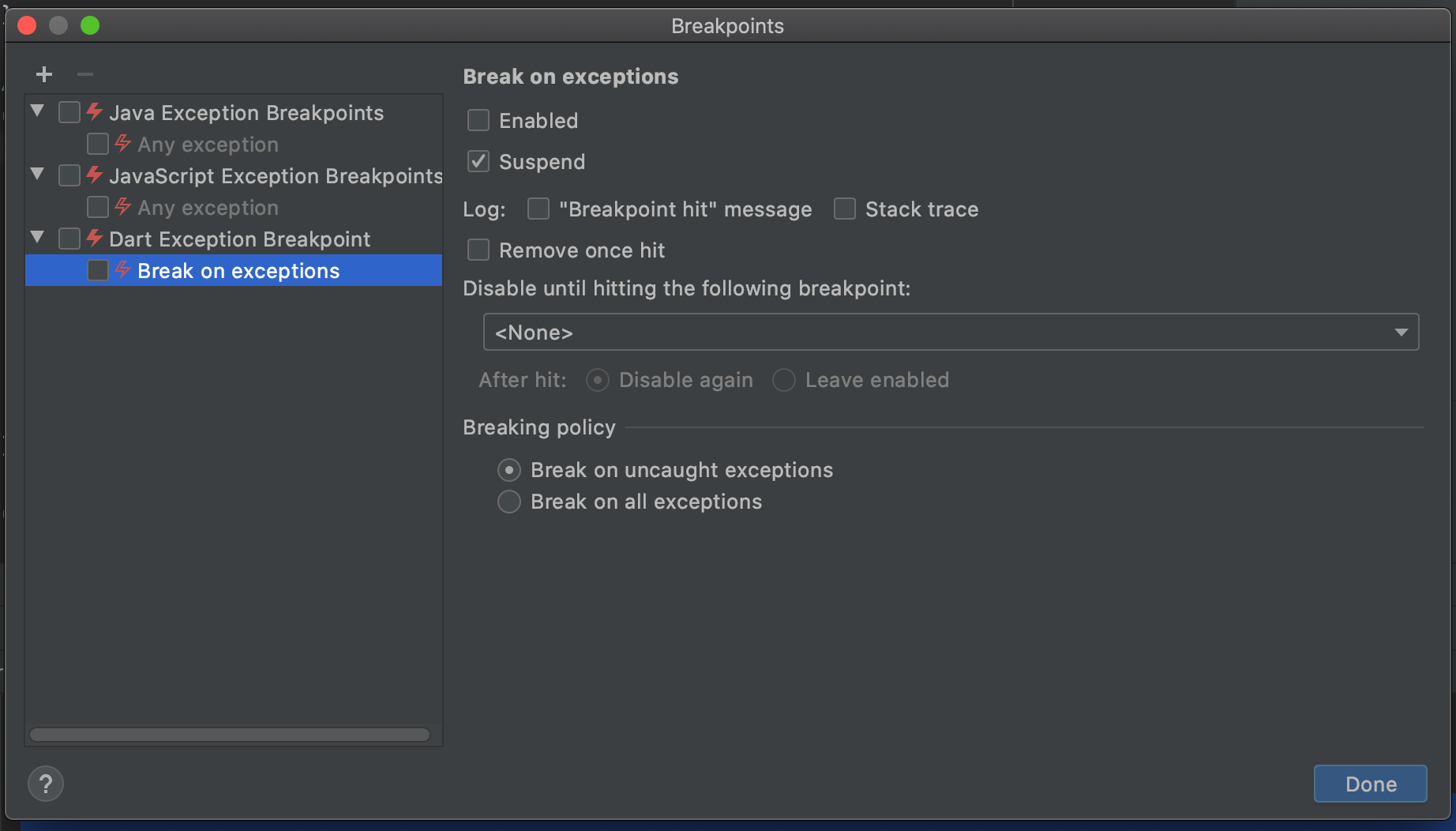Click the lightning icon beside Java Exception Breakpoints

(x=92, y=112)
